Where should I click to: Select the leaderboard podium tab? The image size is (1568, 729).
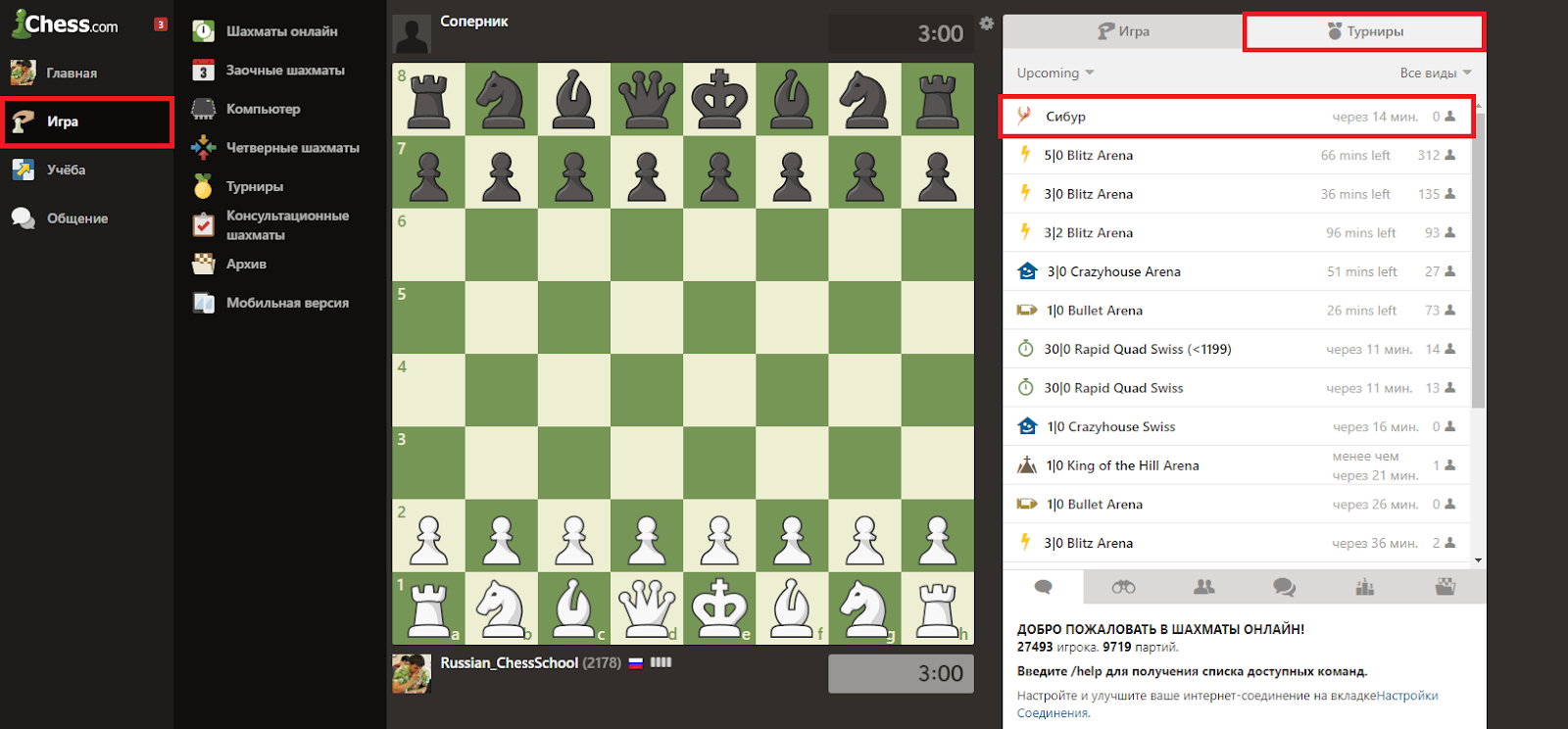pos(1364,587)
